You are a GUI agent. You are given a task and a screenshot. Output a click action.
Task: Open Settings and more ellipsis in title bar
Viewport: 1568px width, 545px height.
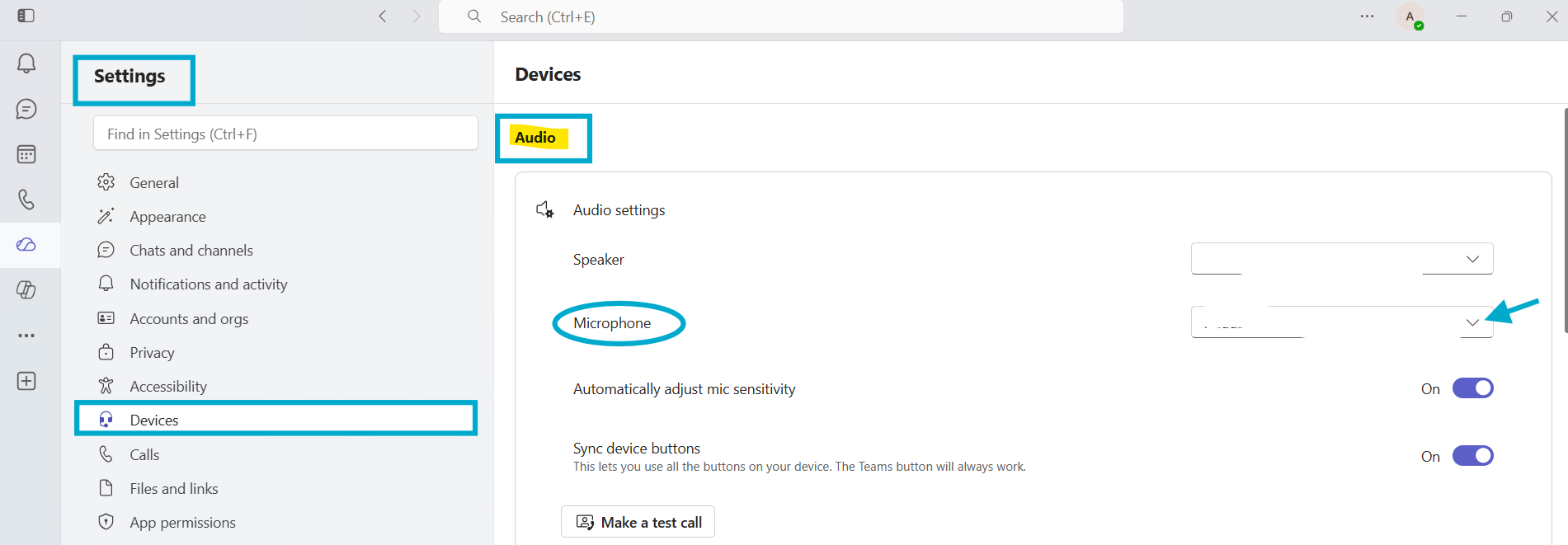click(1367, 16)
